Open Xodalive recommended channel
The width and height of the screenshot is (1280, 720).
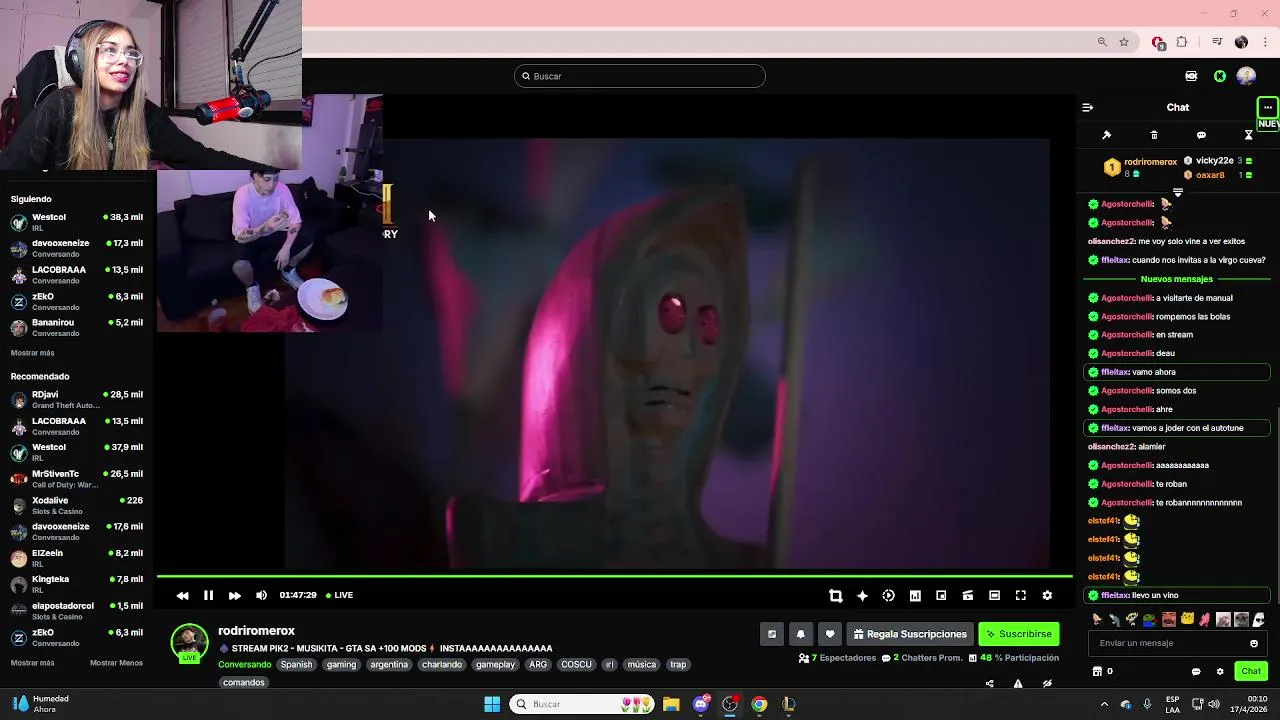pos(77,505)
